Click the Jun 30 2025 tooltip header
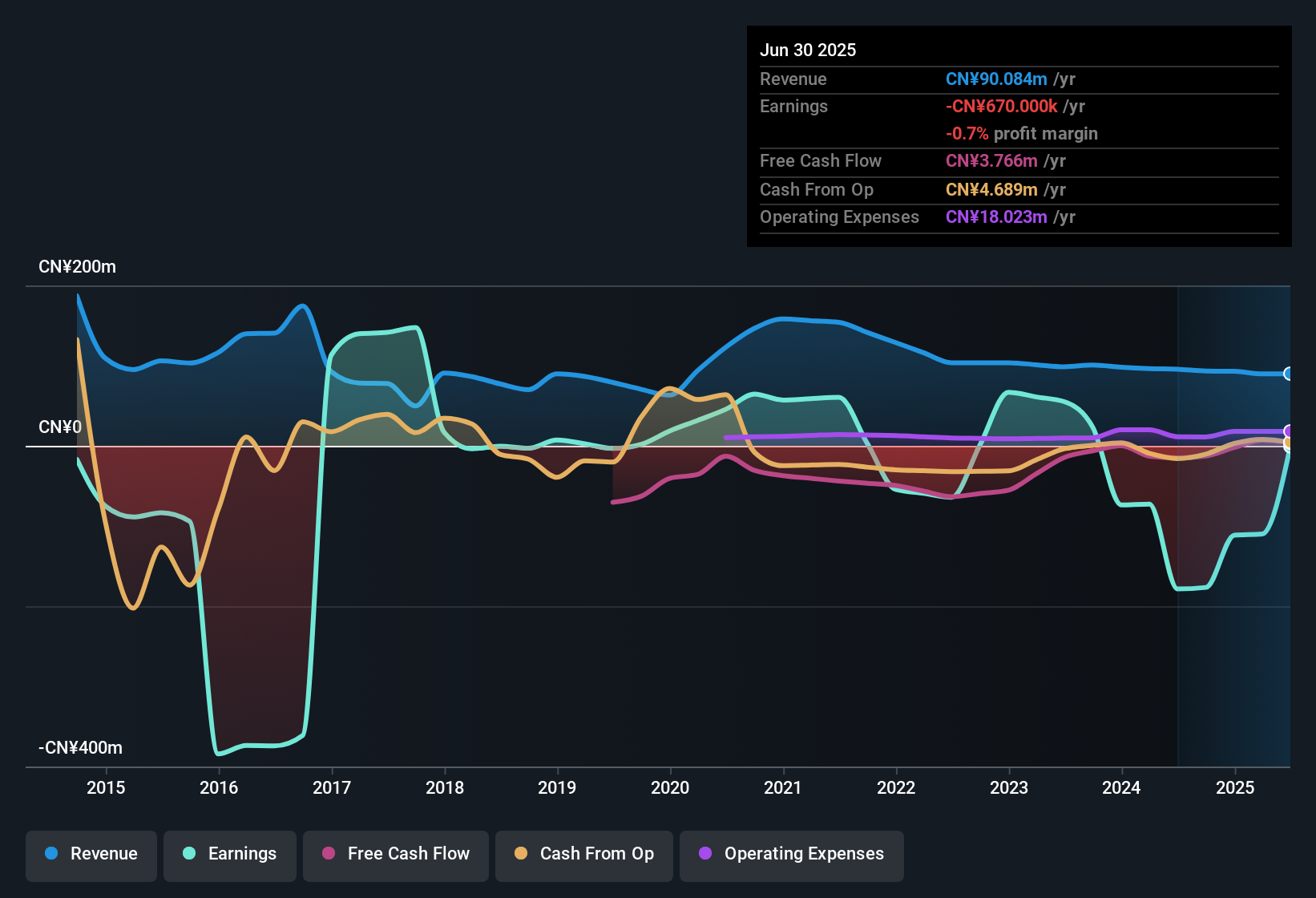The height and width of the screenshot is (898, 1316). (808, 51)
